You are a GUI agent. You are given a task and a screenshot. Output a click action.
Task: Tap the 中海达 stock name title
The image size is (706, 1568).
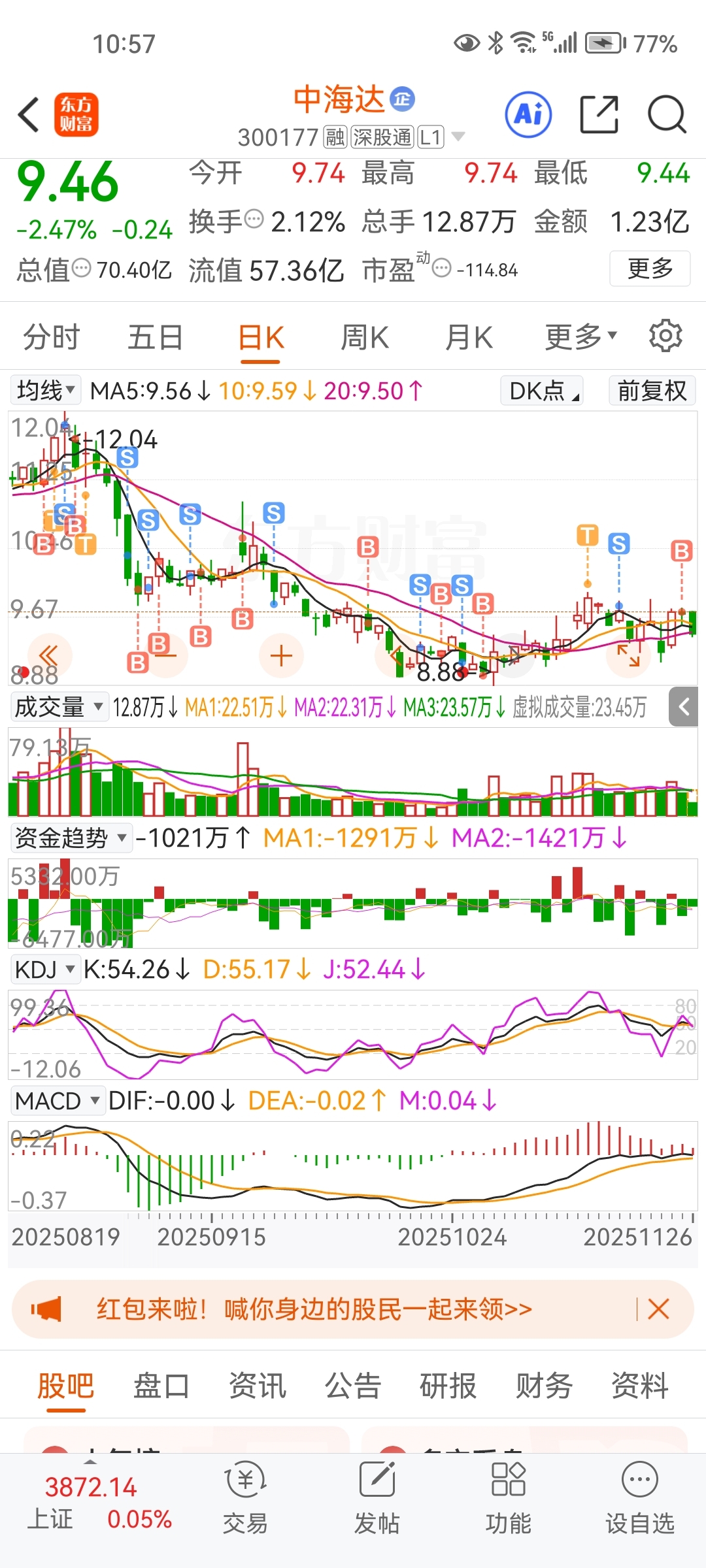(x=338, y=99)
